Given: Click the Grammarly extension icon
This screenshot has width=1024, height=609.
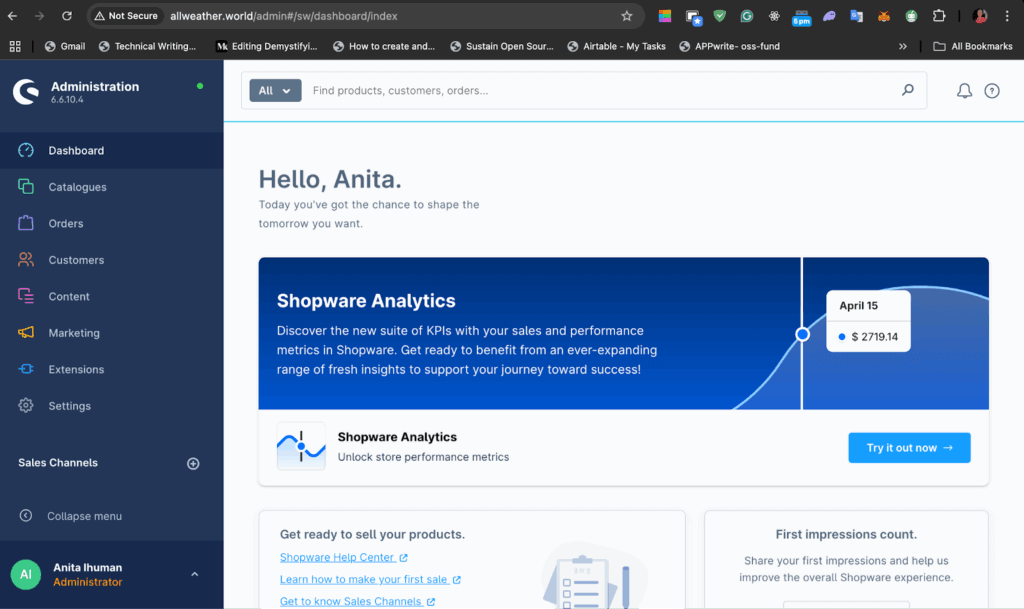Looking at the screenshot, I should click(x=746, y=16).
